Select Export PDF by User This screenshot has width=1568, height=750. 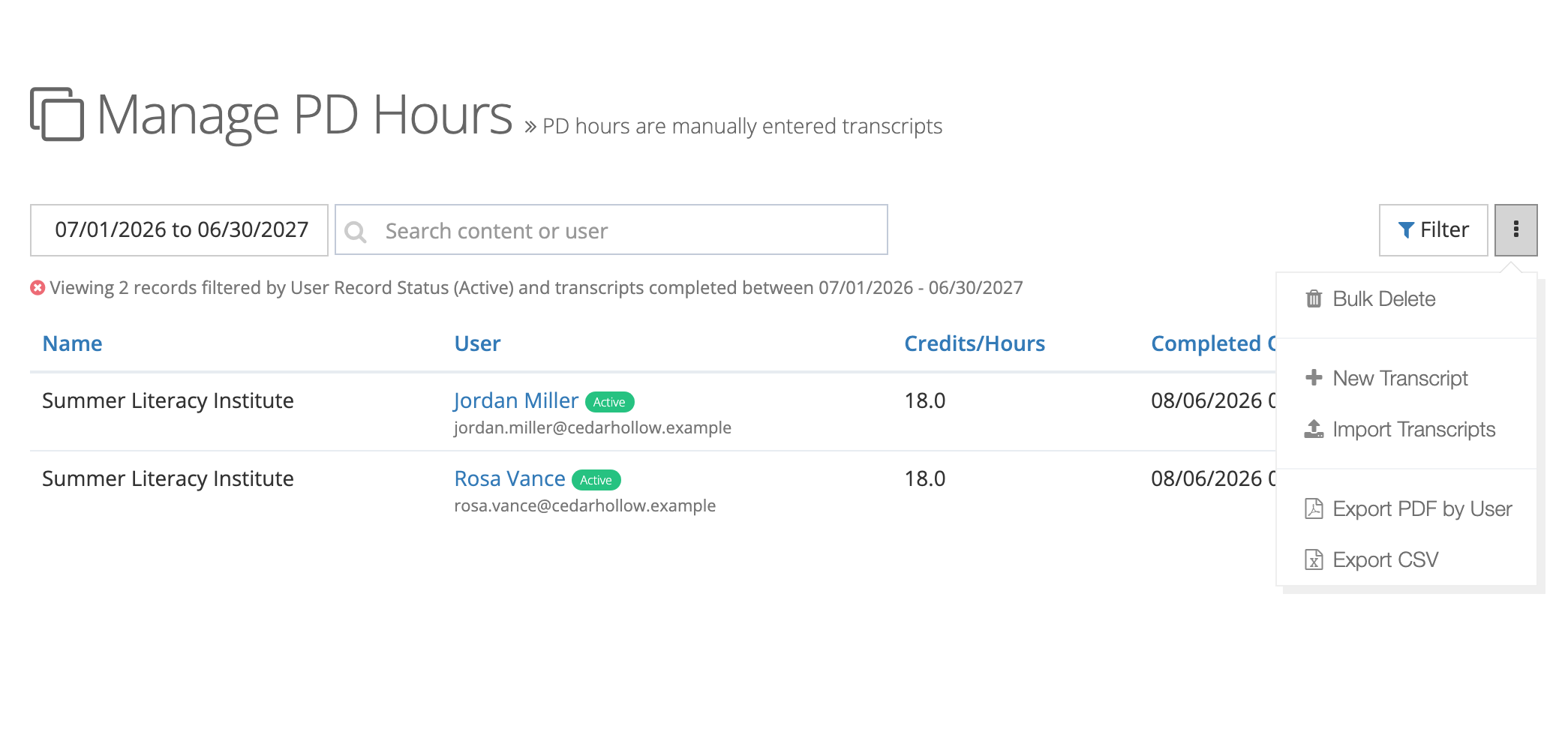pos(1407,508)
